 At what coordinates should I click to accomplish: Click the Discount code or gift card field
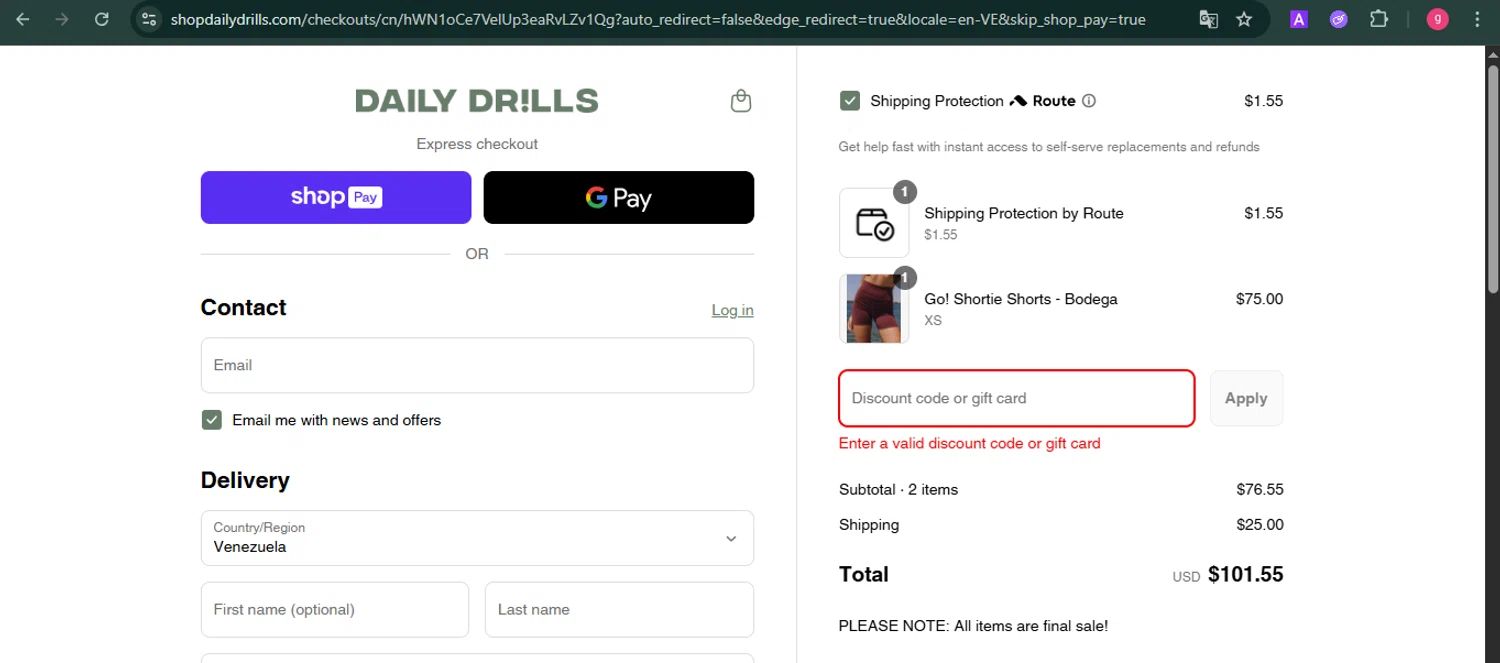1017,398
